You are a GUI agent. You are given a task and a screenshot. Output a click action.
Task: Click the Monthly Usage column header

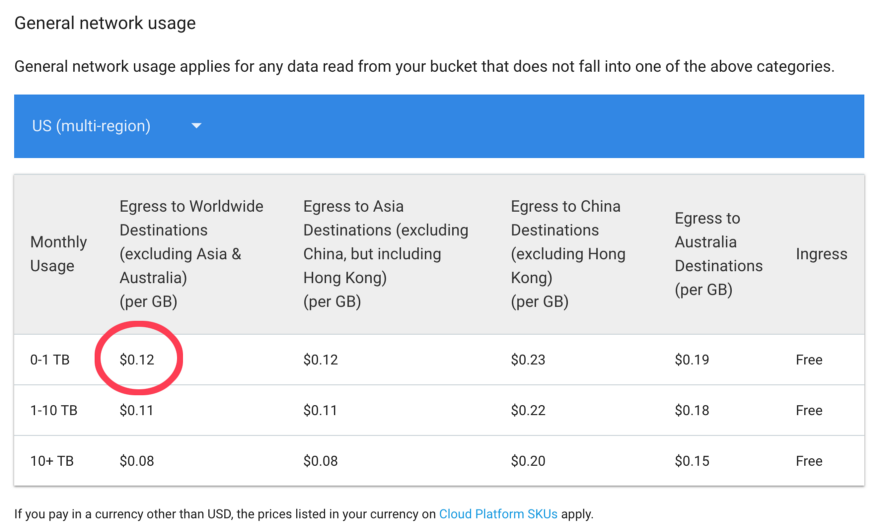[58, 254]
